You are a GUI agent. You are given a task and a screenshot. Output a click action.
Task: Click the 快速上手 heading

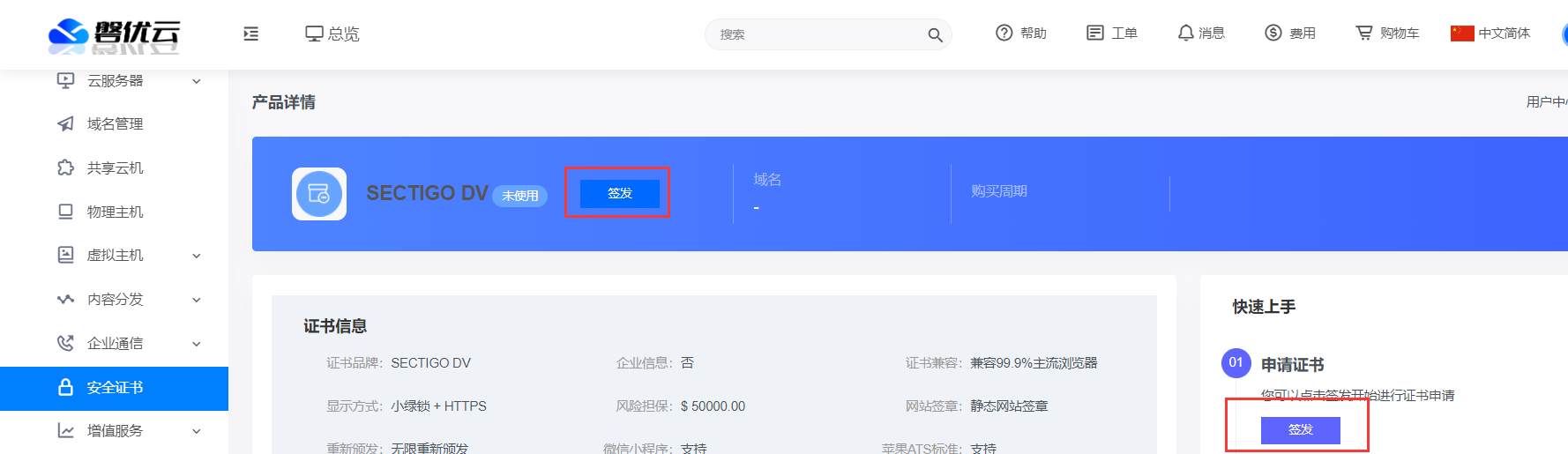pos(1264,307)
